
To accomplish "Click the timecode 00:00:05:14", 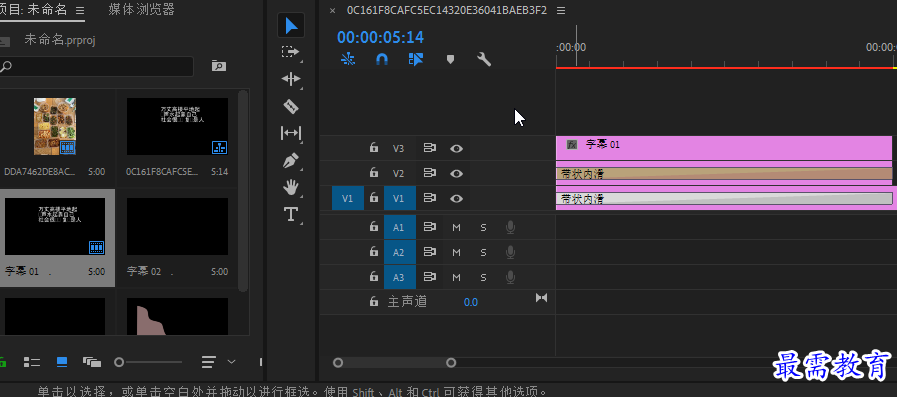I will tap(380, 37).
